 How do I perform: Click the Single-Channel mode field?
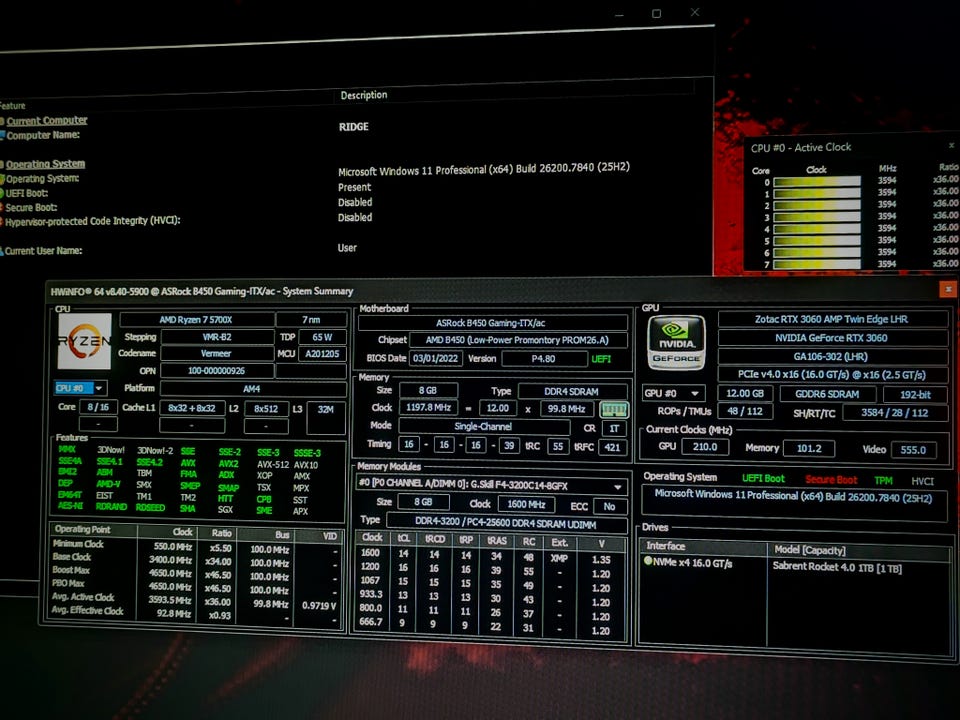coord(483,426)
